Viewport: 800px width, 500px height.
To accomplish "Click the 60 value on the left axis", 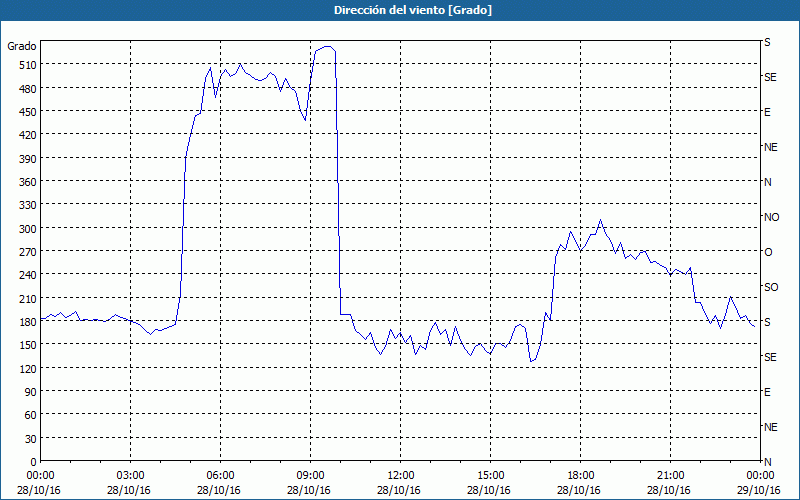I will (x=31, y=415).
